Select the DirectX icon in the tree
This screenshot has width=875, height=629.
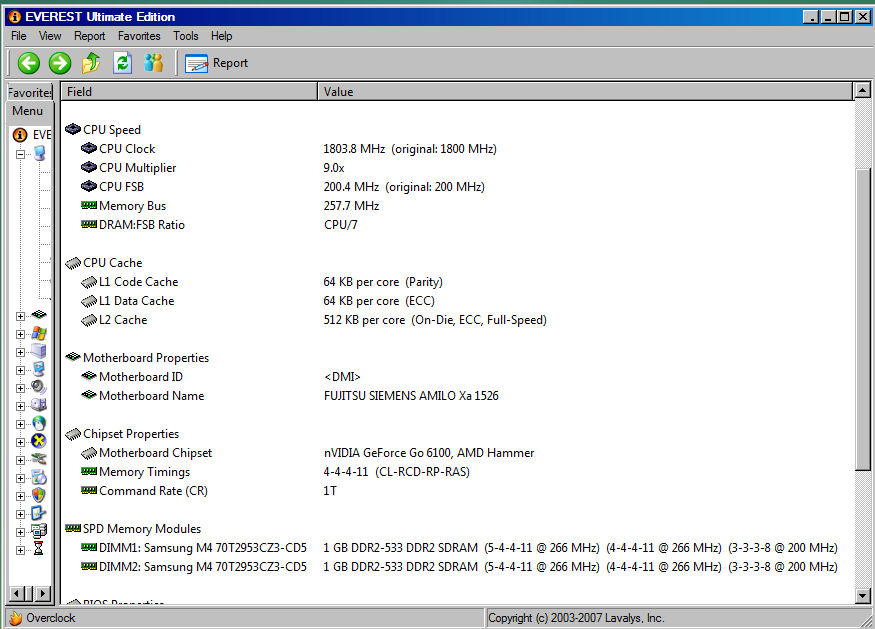(39, 441)
